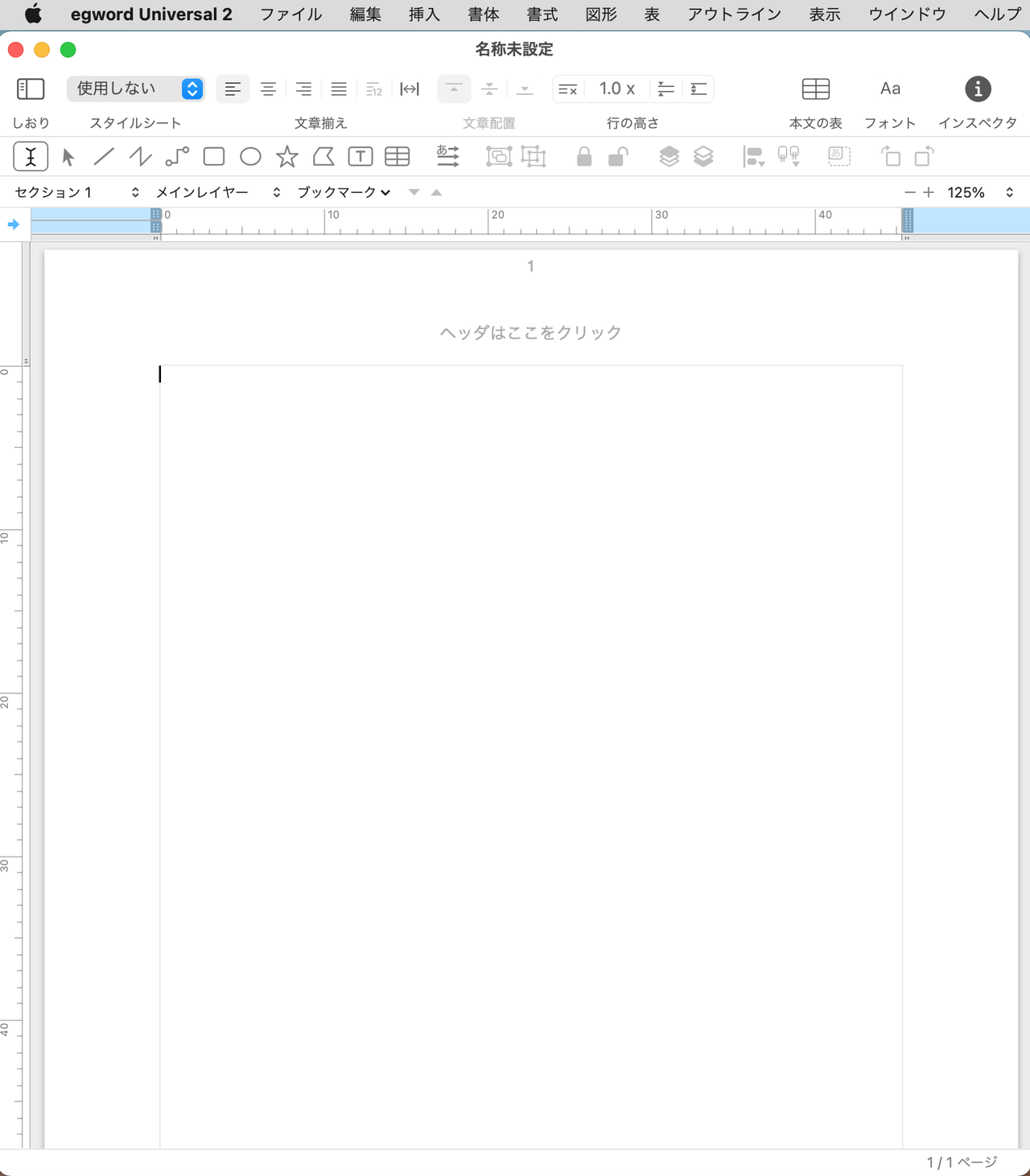Select the table drawing tool
Screen dimensions: 1030x1176
[397, 156]
